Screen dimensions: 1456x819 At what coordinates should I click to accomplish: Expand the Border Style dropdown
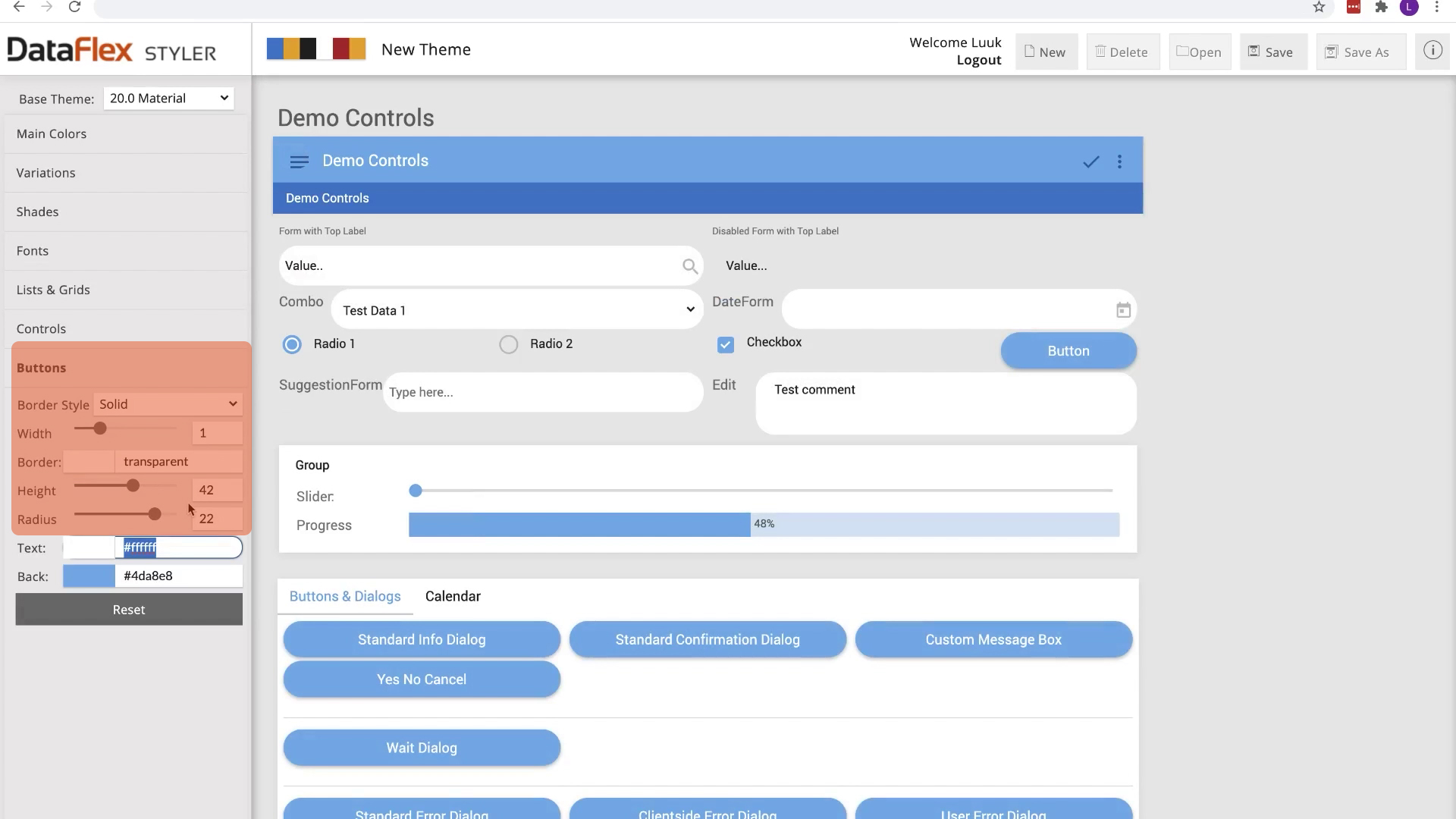(168, 404)
